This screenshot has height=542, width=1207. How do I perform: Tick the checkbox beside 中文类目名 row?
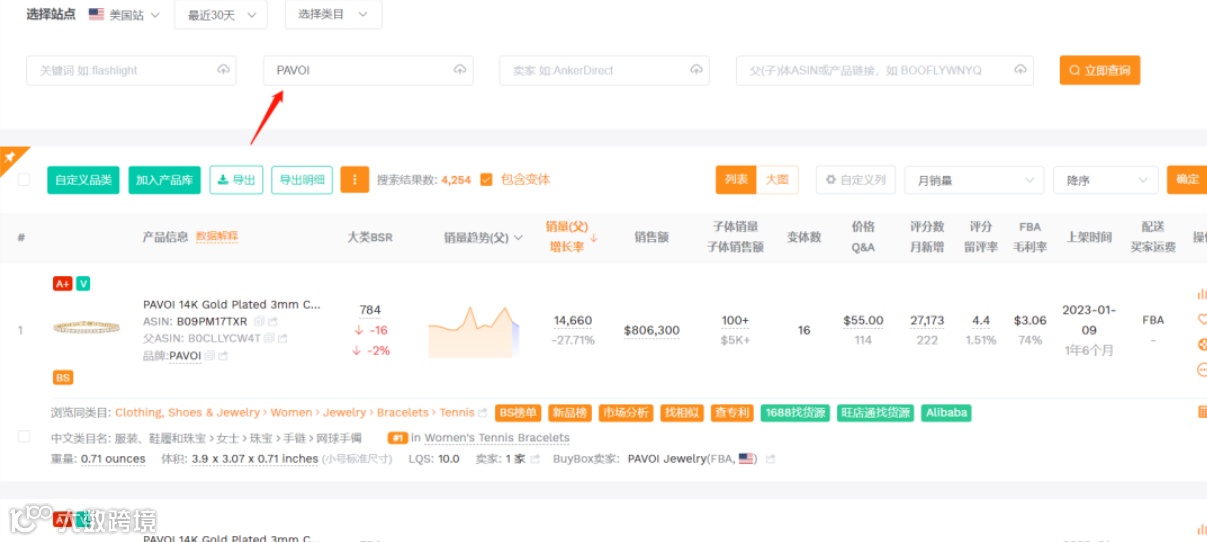point(24,437)
